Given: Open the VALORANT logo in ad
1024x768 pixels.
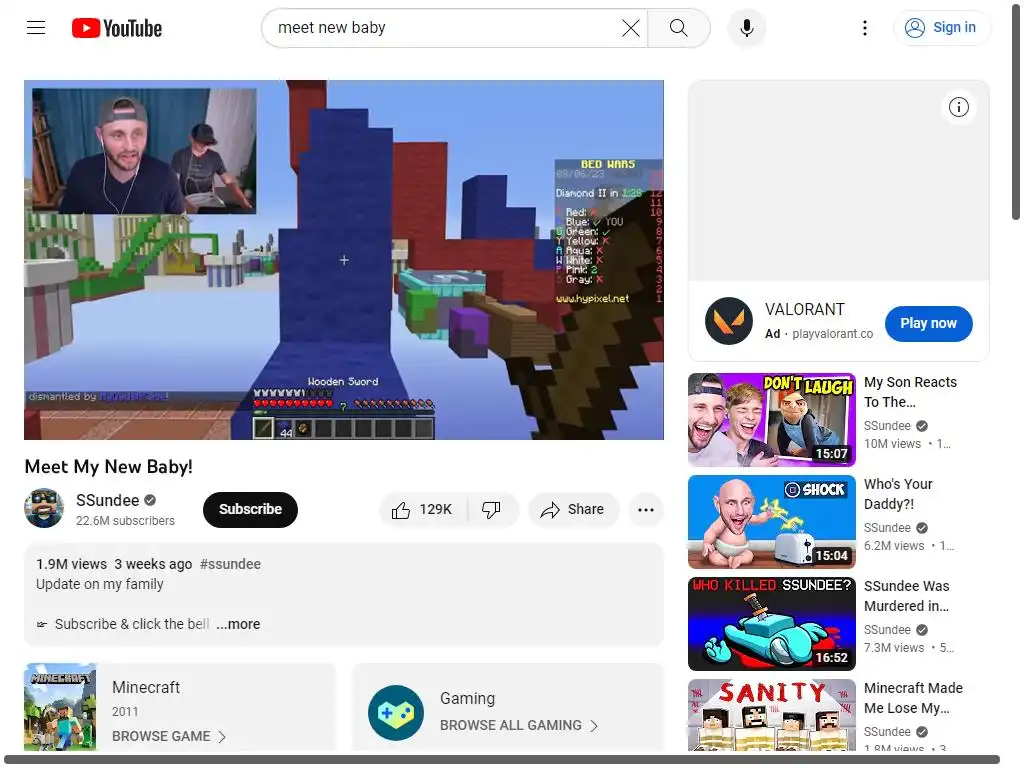Looking at the screenshot, I should (x=729, y=321).
